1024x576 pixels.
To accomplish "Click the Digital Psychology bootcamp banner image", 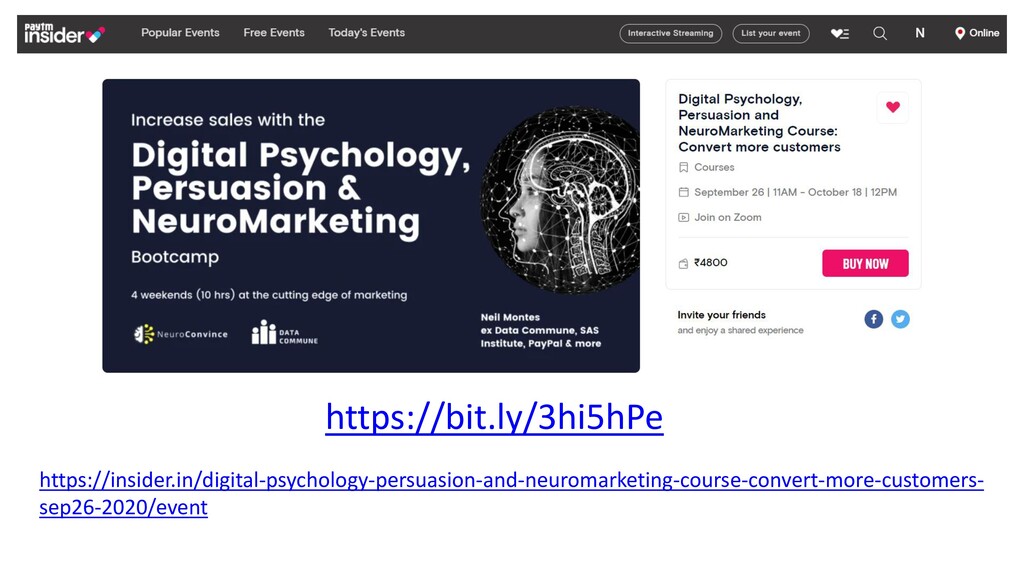I will coord(371,226).
